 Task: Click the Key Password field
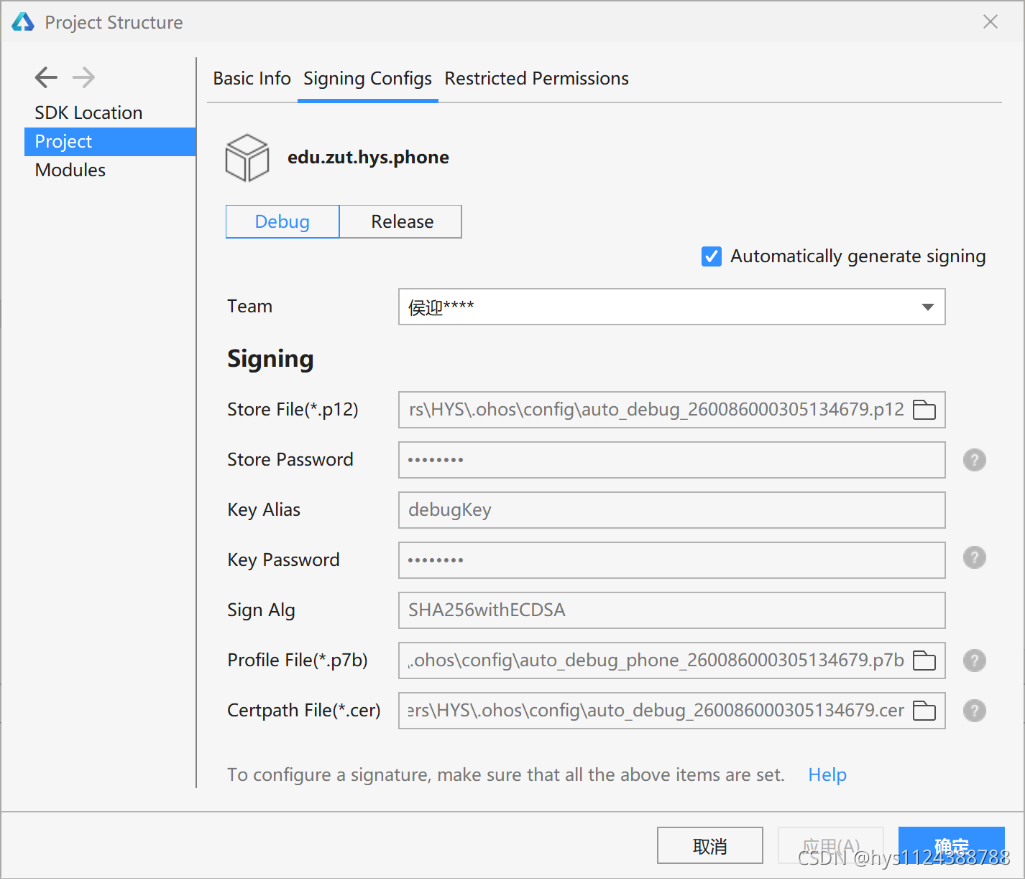click(671, 560)
